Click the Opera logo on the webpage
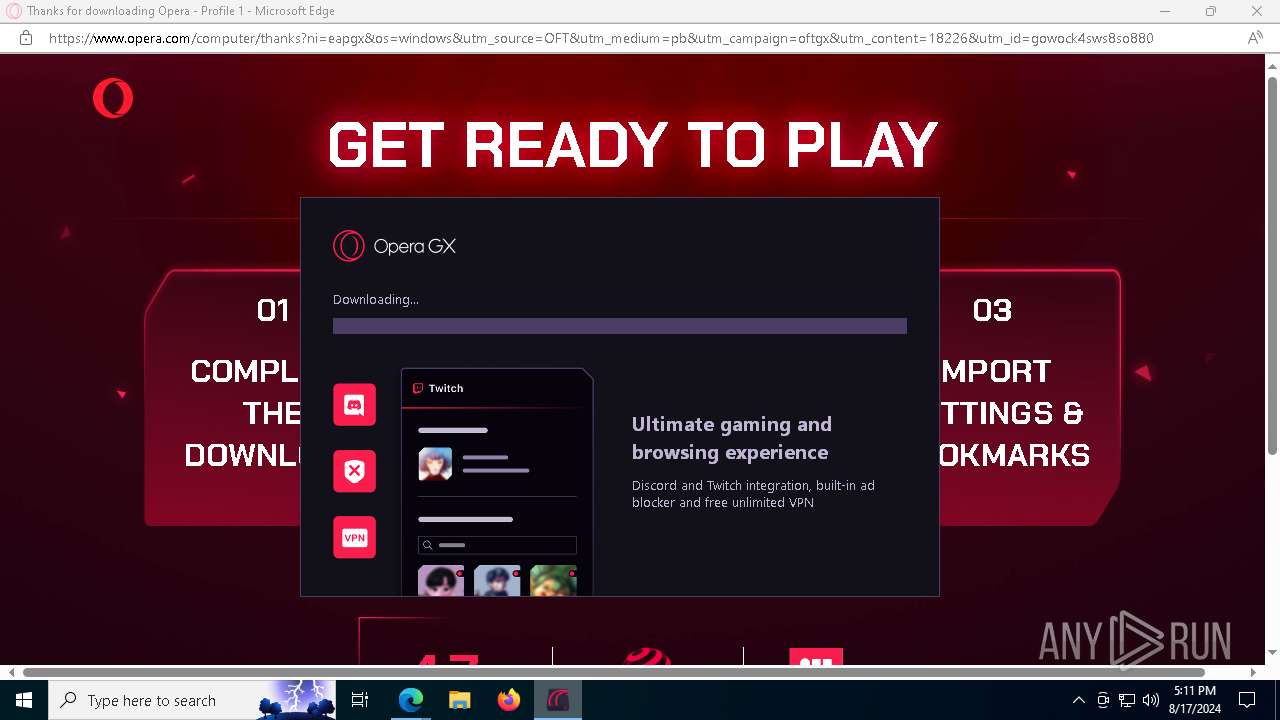This screenshot has height=720, width=1280. click(113, 99)
